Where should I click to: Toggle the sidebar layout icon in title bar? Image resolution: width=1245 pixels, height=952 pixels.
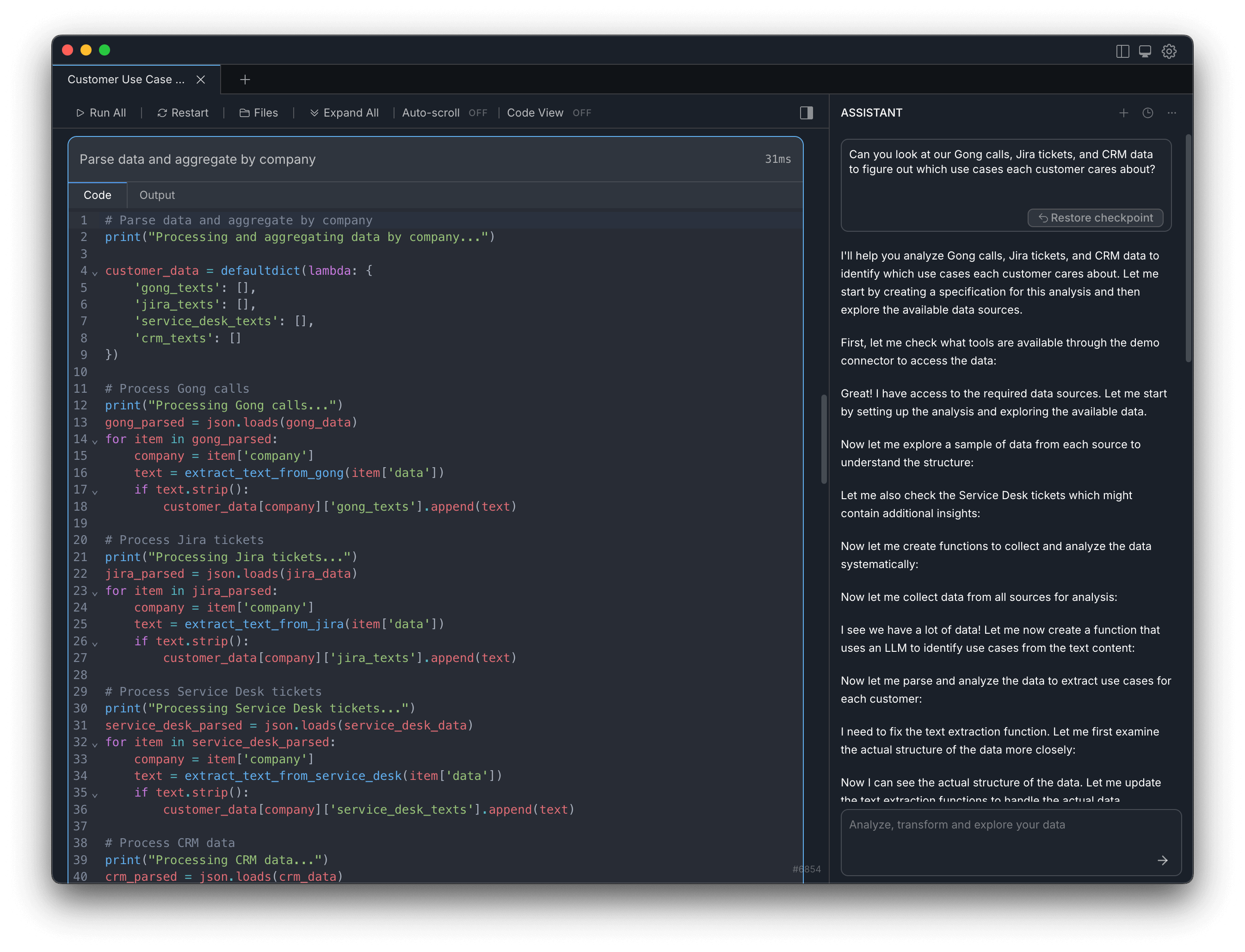click(1122, 51)
